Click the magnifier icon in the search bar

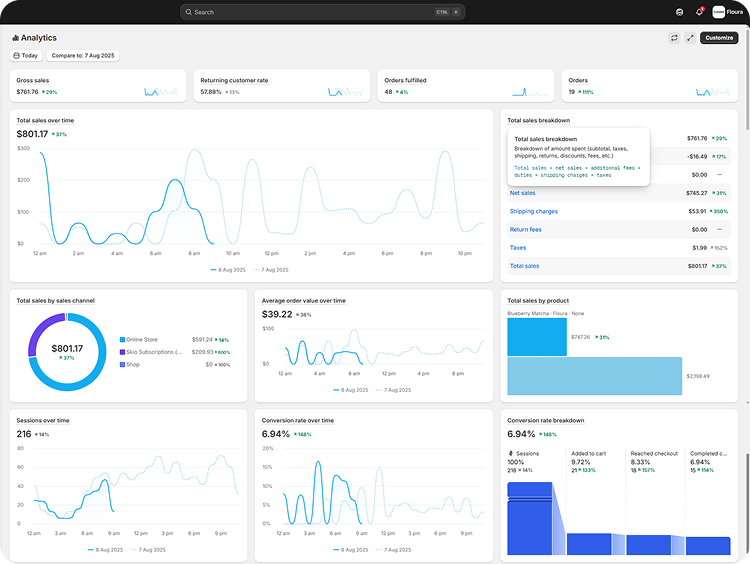coord(188,12)
